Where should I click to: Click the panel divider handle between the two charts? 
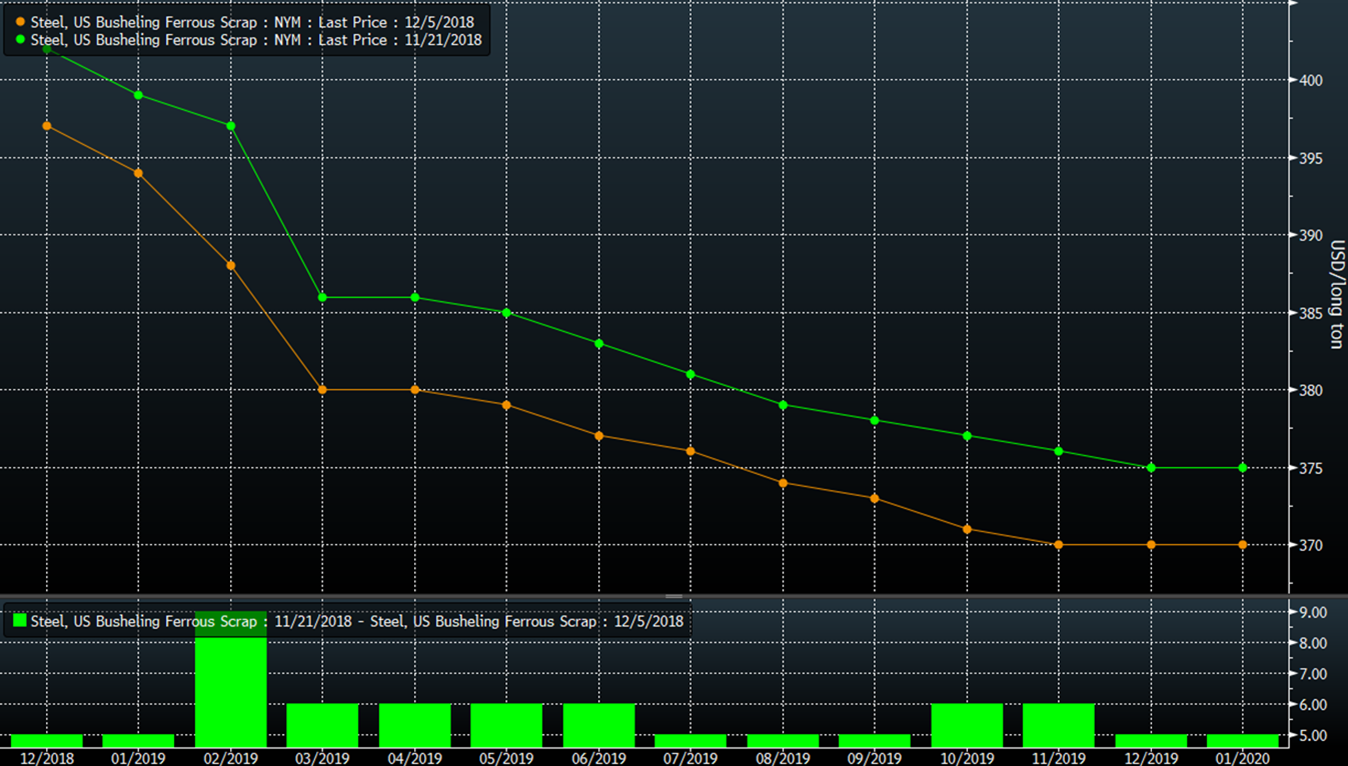tap(674, 596)
